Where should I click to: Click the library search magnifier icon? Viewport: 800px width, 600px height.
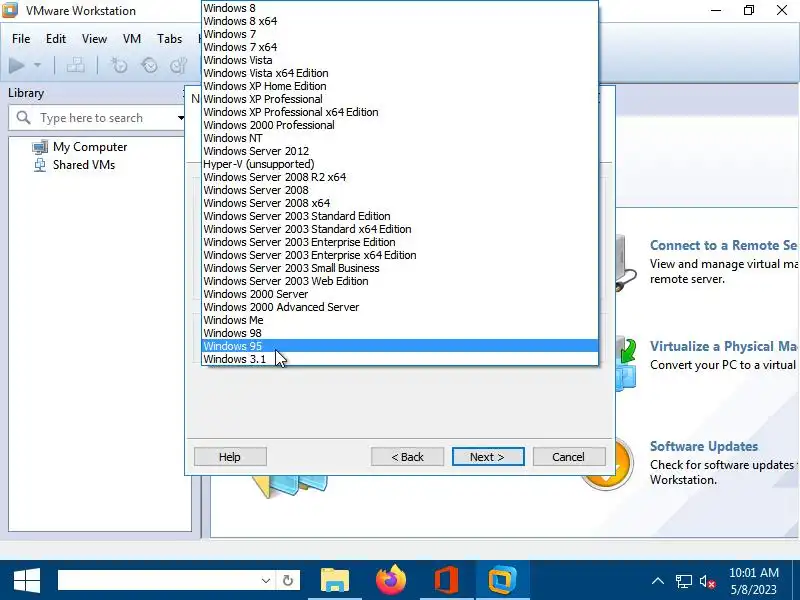pyautogui.click(x=23, y=118)
